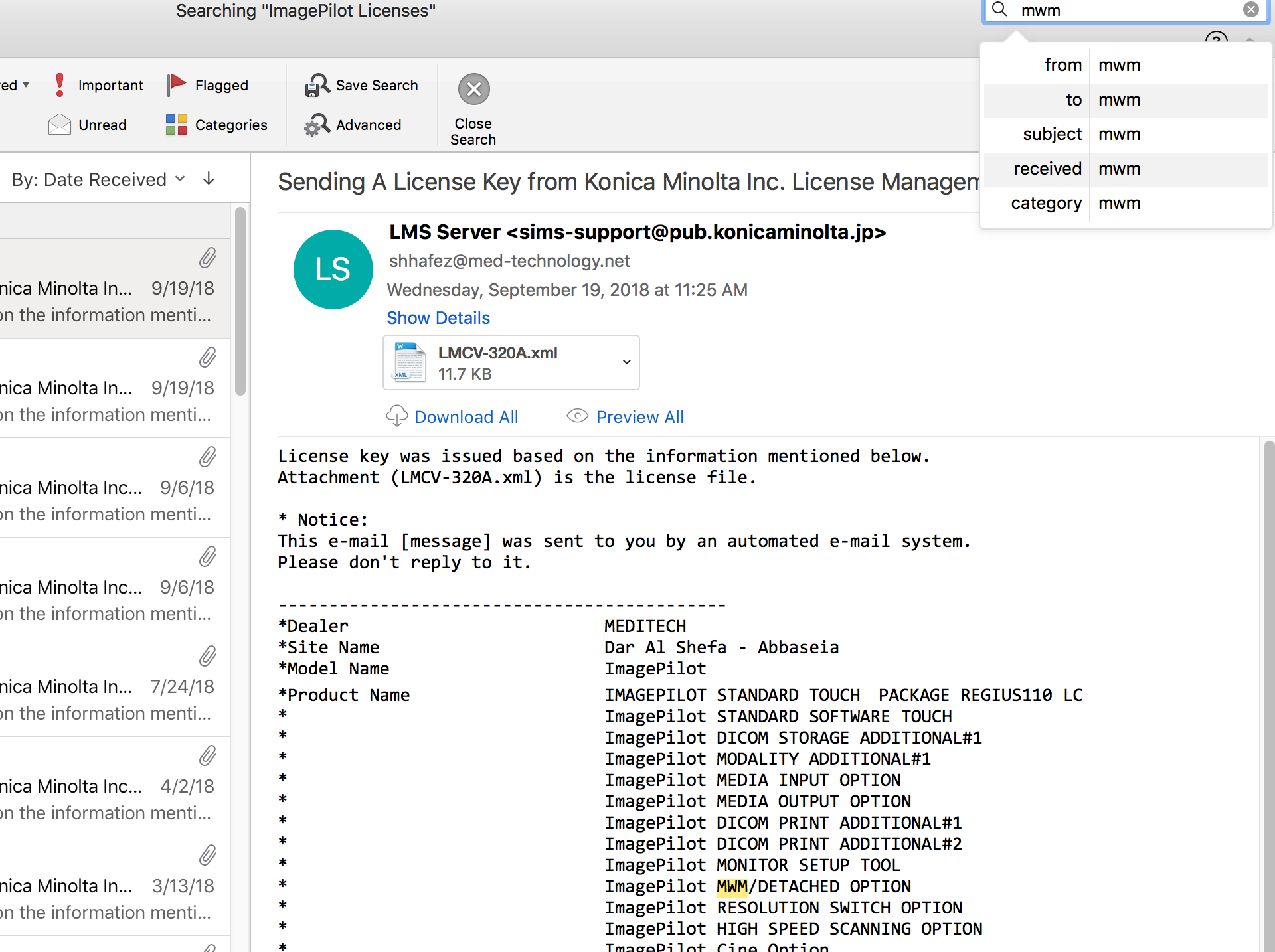Open the Categories filter
The height and width of the screenshot is (952, 1275).
click(x=216, y=125)
